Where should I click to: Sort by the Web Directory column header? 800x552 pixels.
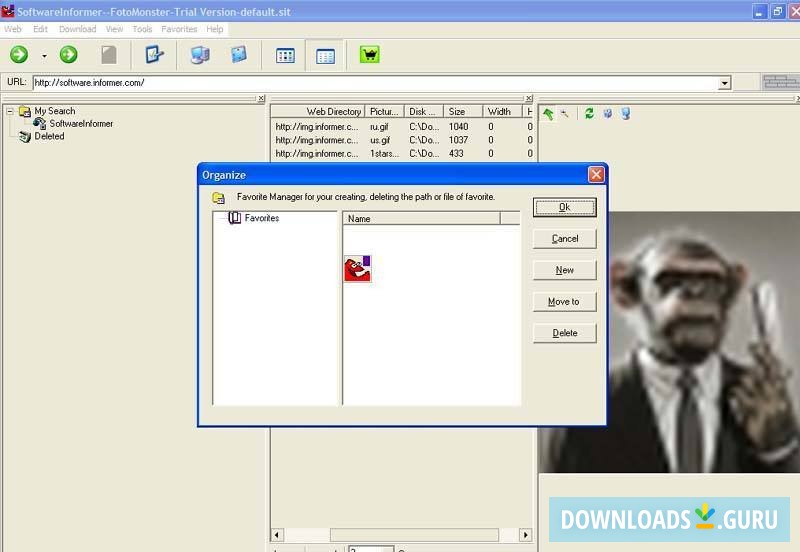tap(317, 111)
